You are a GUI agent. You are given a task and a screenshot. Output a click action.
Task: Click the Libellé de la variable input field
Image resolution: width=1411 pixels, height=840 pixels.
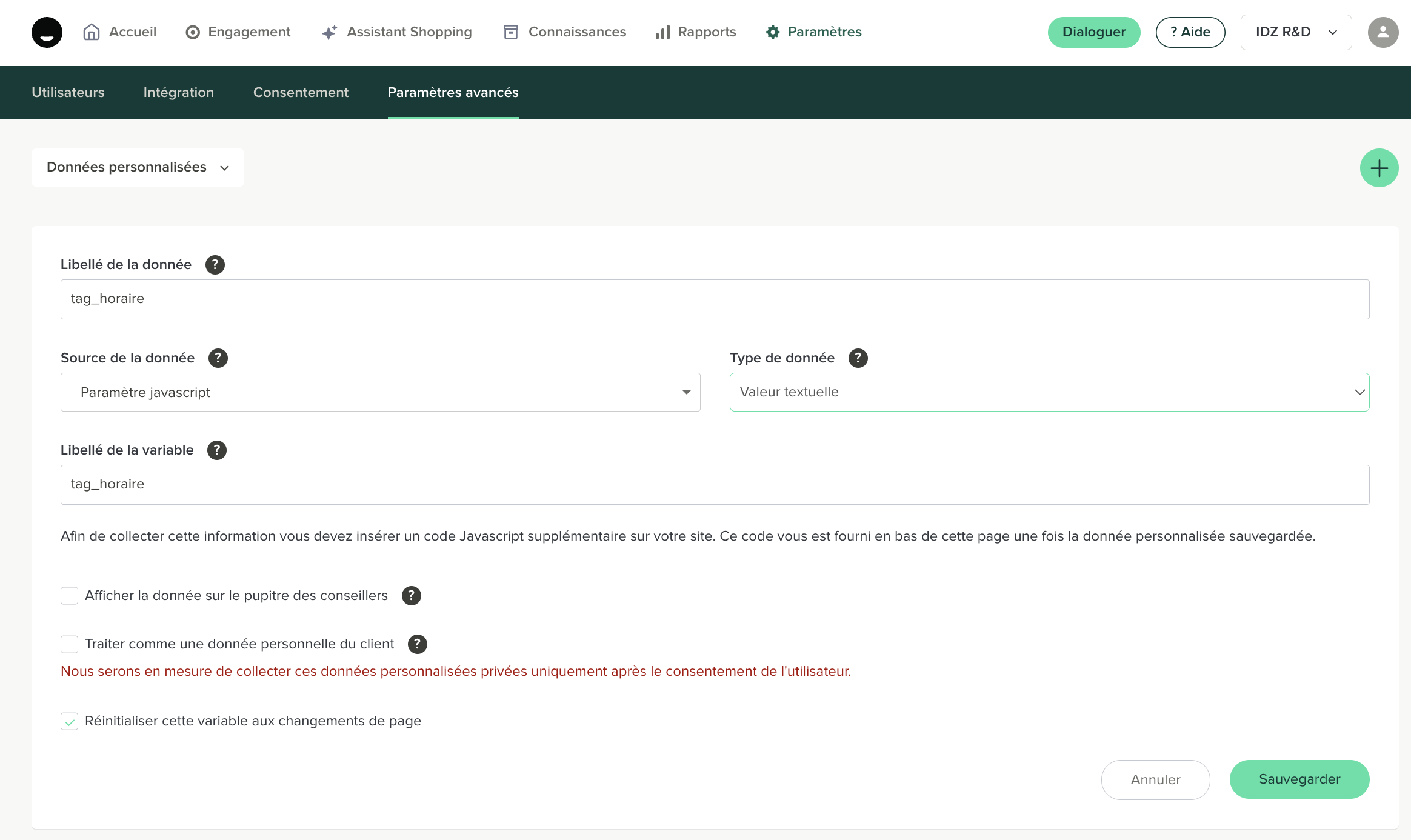click(714, 484)
